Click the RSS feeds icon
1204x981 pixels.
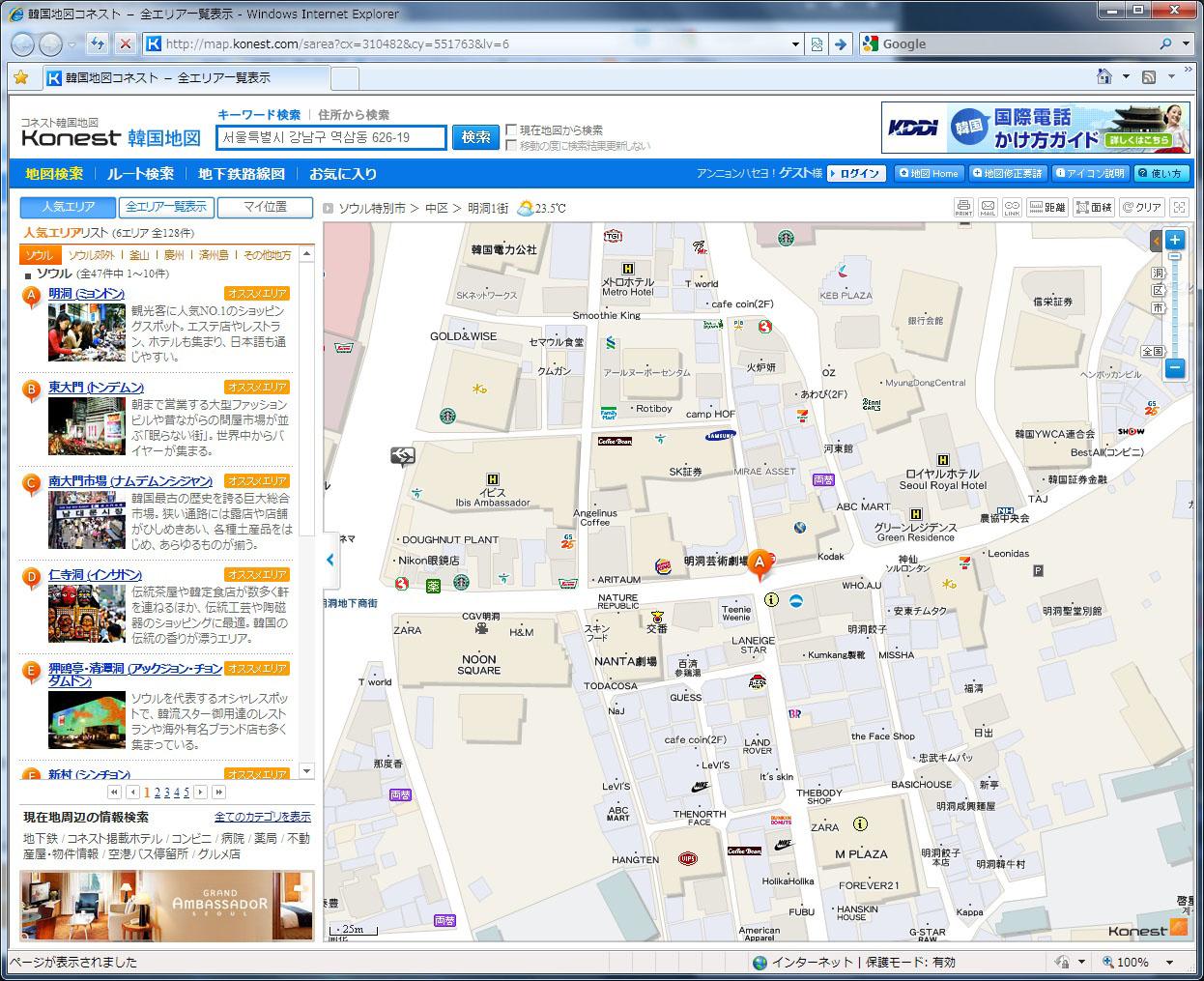pos(1149,77)
